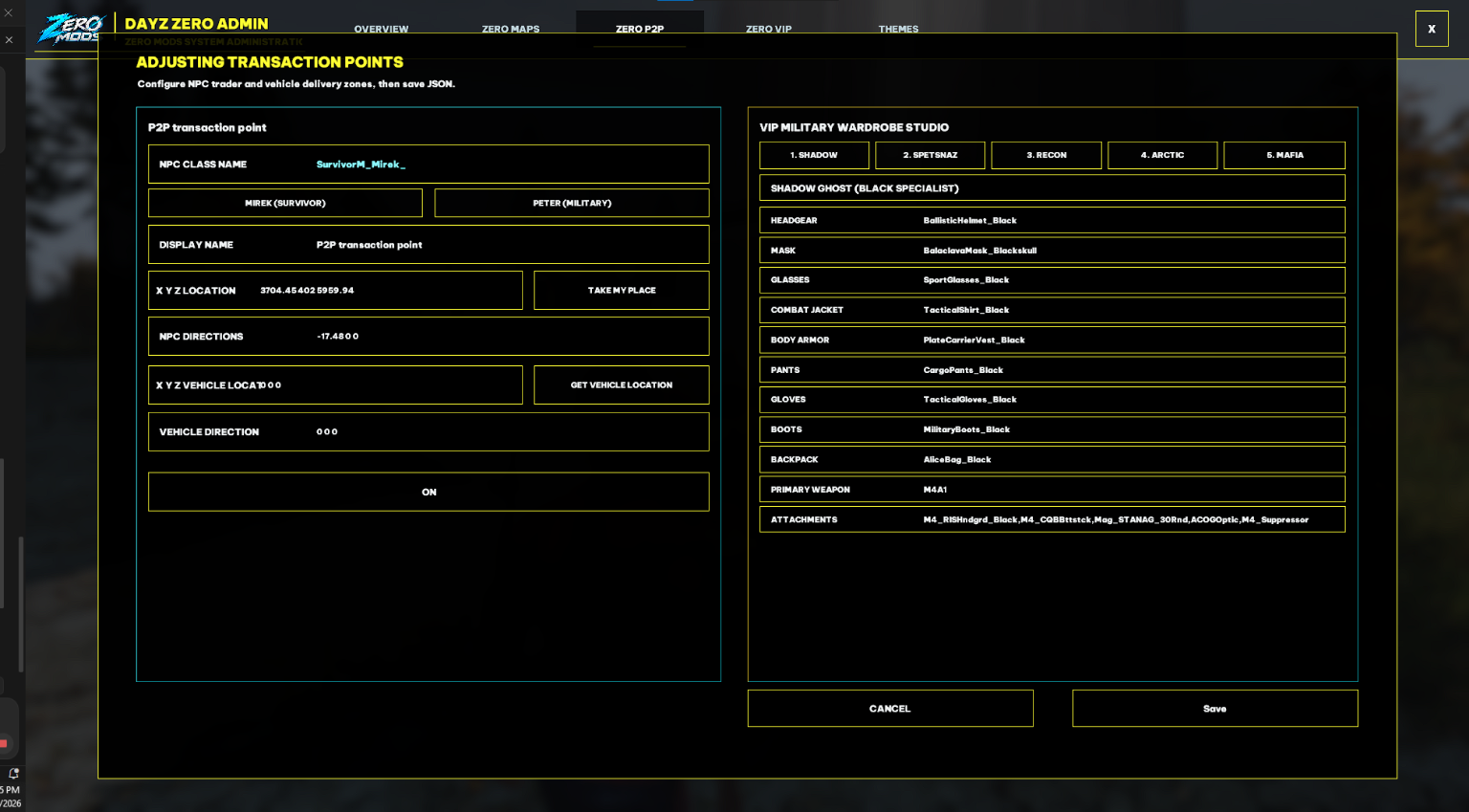This screenshot has height=812, width=1469.
Task: Select the 4. Arctic wardrobe preset
Action: [x=1162, y=155]
